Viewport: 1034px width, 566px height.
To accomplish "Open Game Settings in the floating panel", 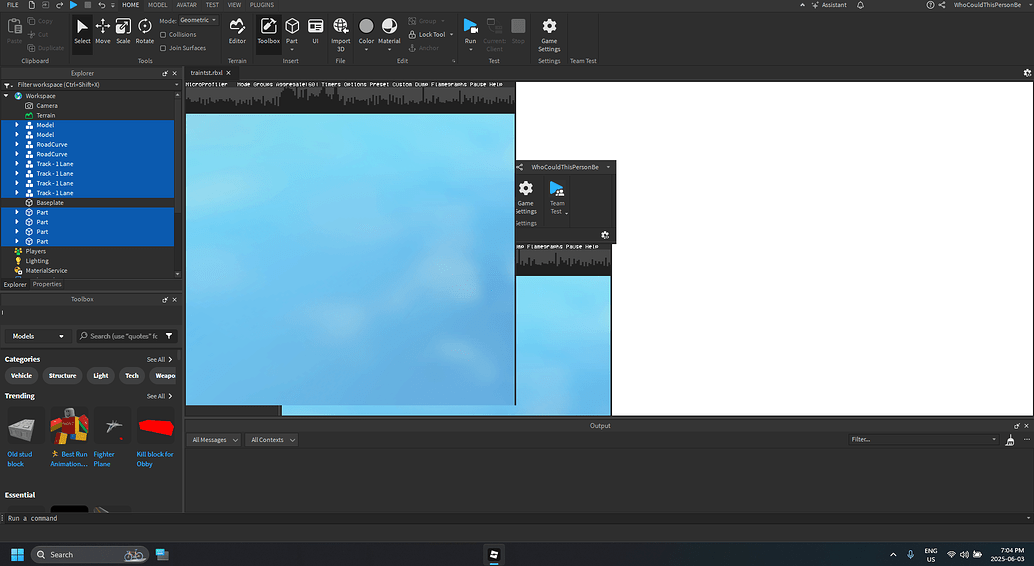I will click(526, 197).
